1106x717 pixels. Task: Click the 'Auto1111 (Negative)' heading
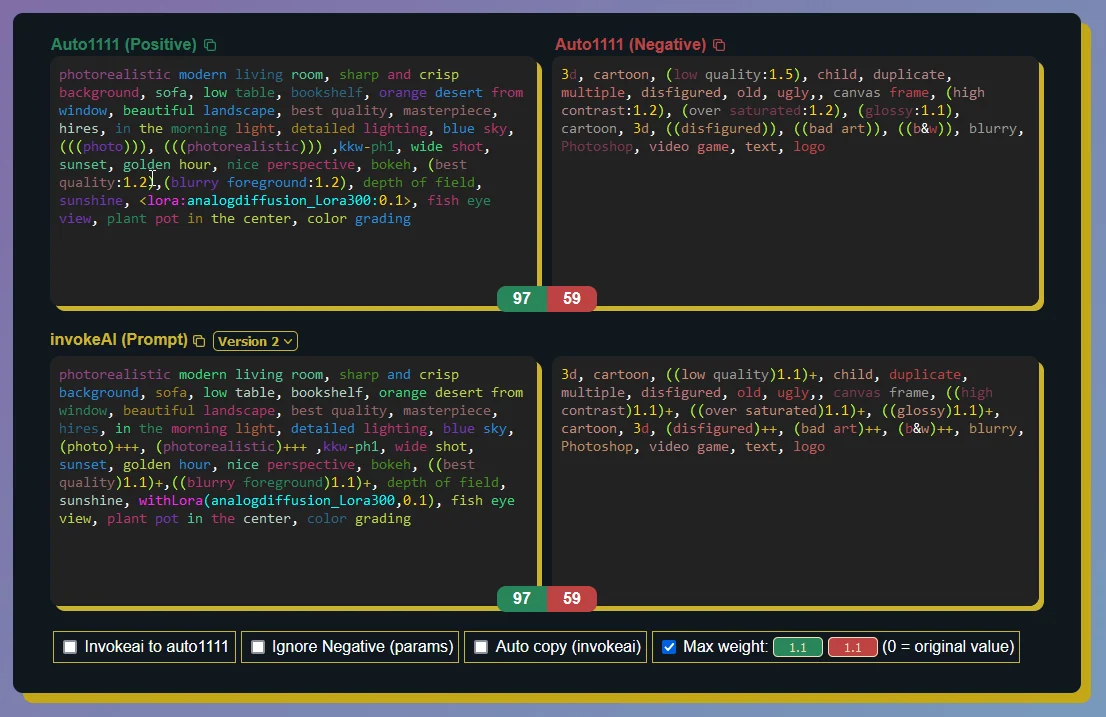[x=631, y=44]
